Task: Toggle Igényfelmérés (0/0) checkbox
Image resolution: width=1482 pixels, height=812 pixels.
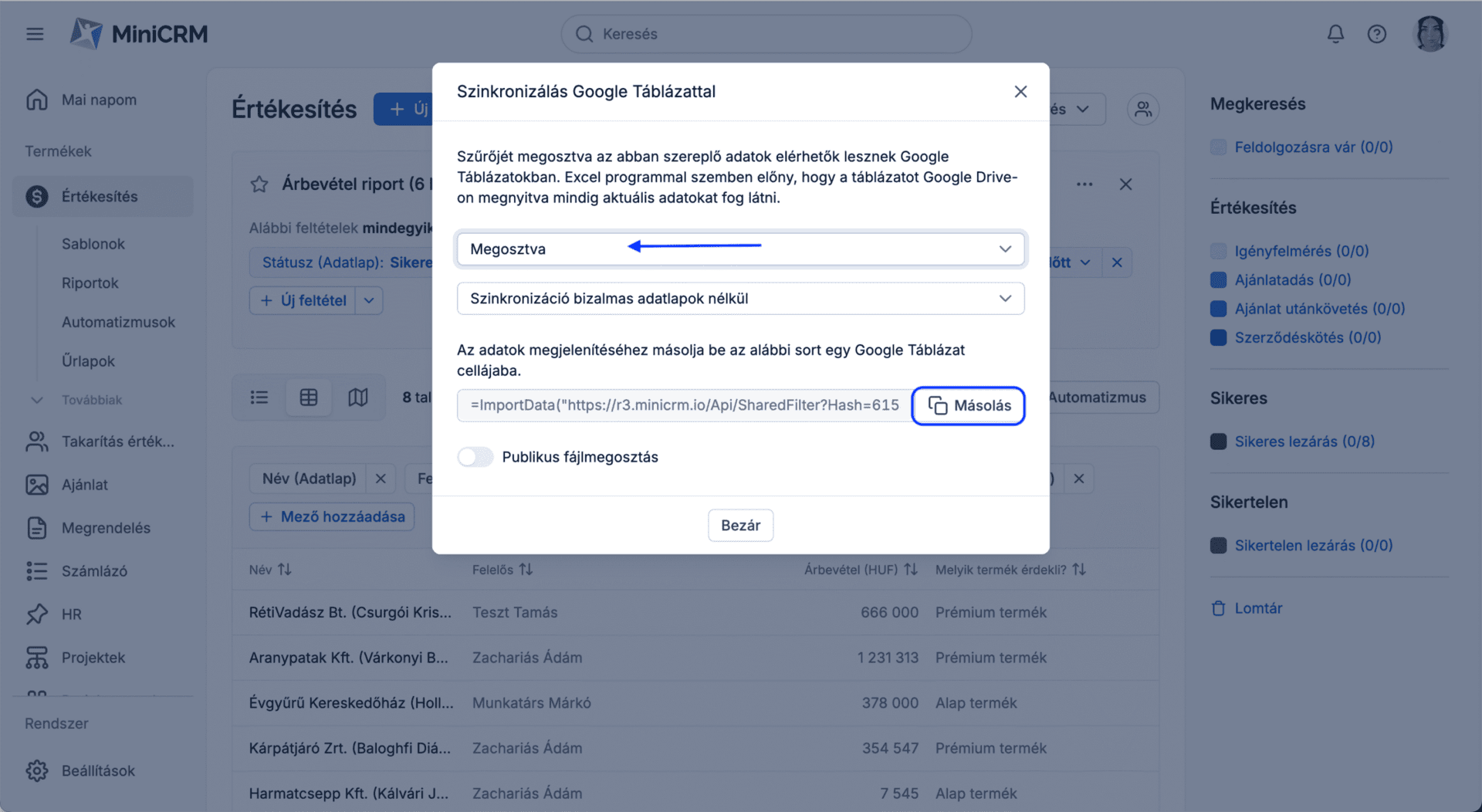Action: [1218, 252]
